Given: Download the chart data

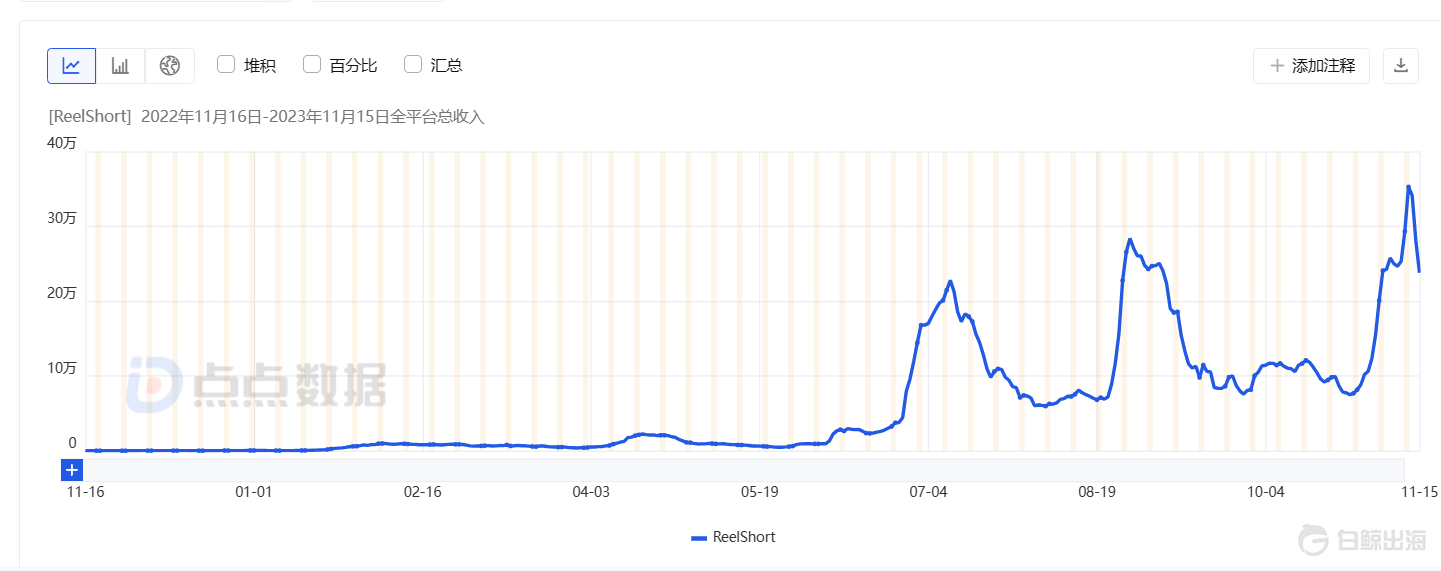Looking at the screenshot, I should point(1401,66).
